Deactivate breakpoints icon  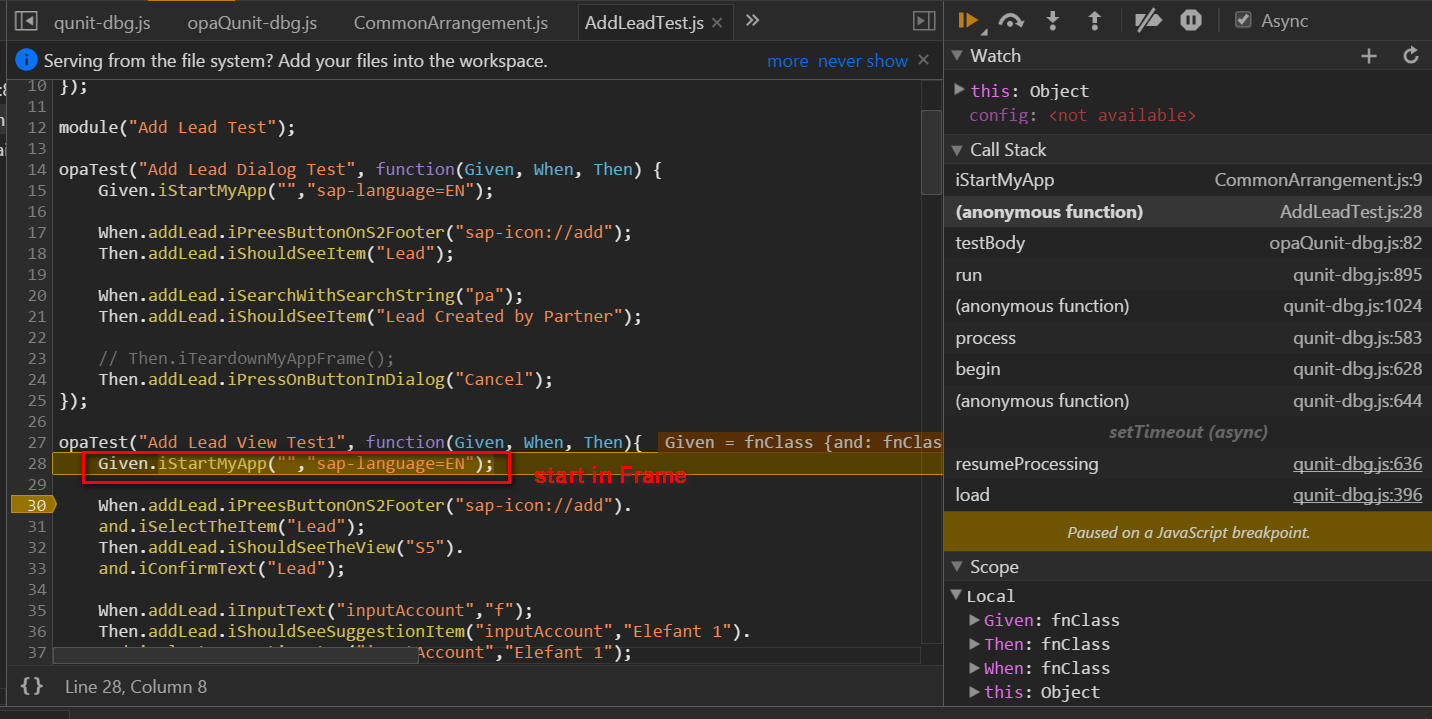click(1148, 21)
